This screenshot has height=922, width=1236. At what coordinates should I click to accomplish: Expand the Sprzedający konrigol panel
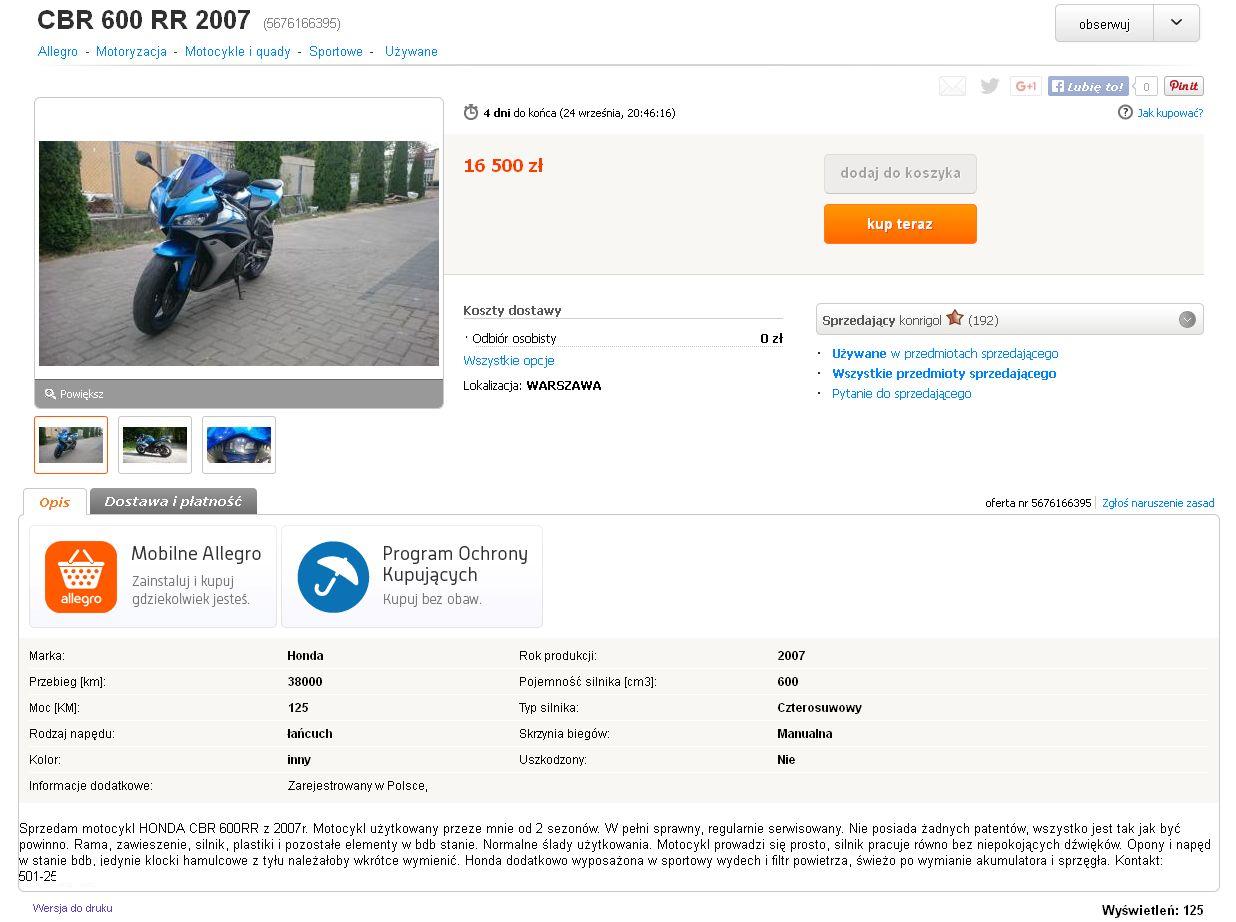(1187, 320)
